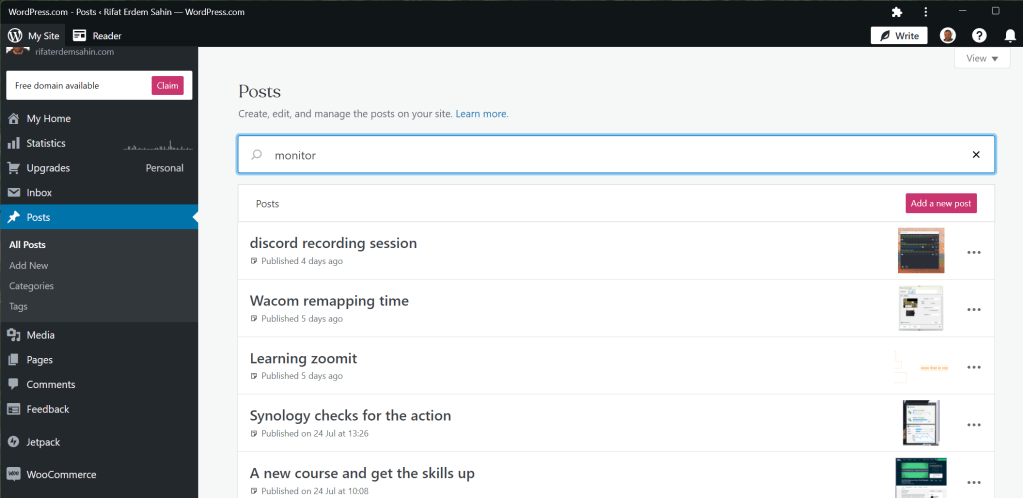The width and height of the screenshot is (1023, 498).
Task: Open the Inbox menu item
Action: (99, 193)
